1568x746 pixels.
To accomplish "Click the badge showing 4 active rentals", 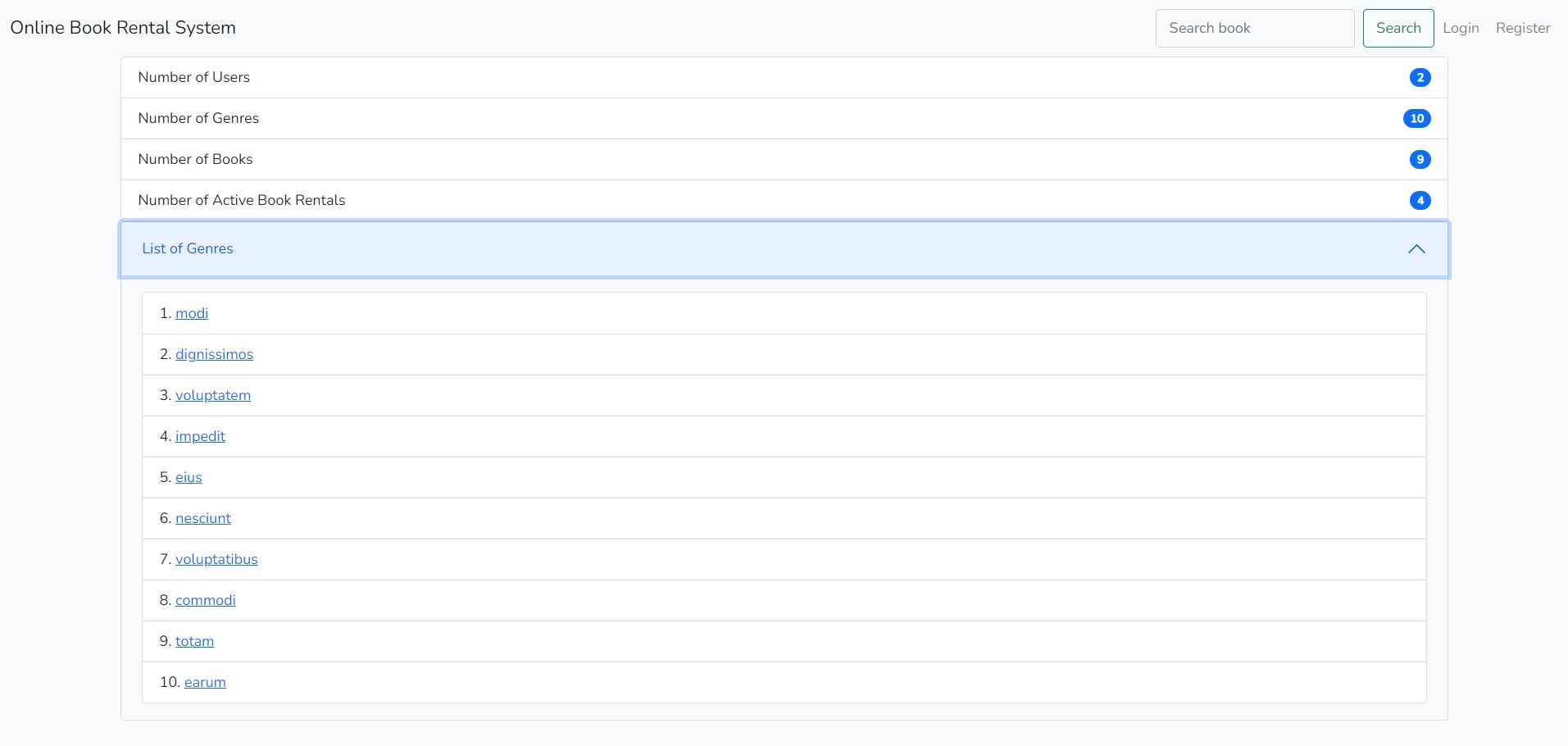I will point(1419,200).
